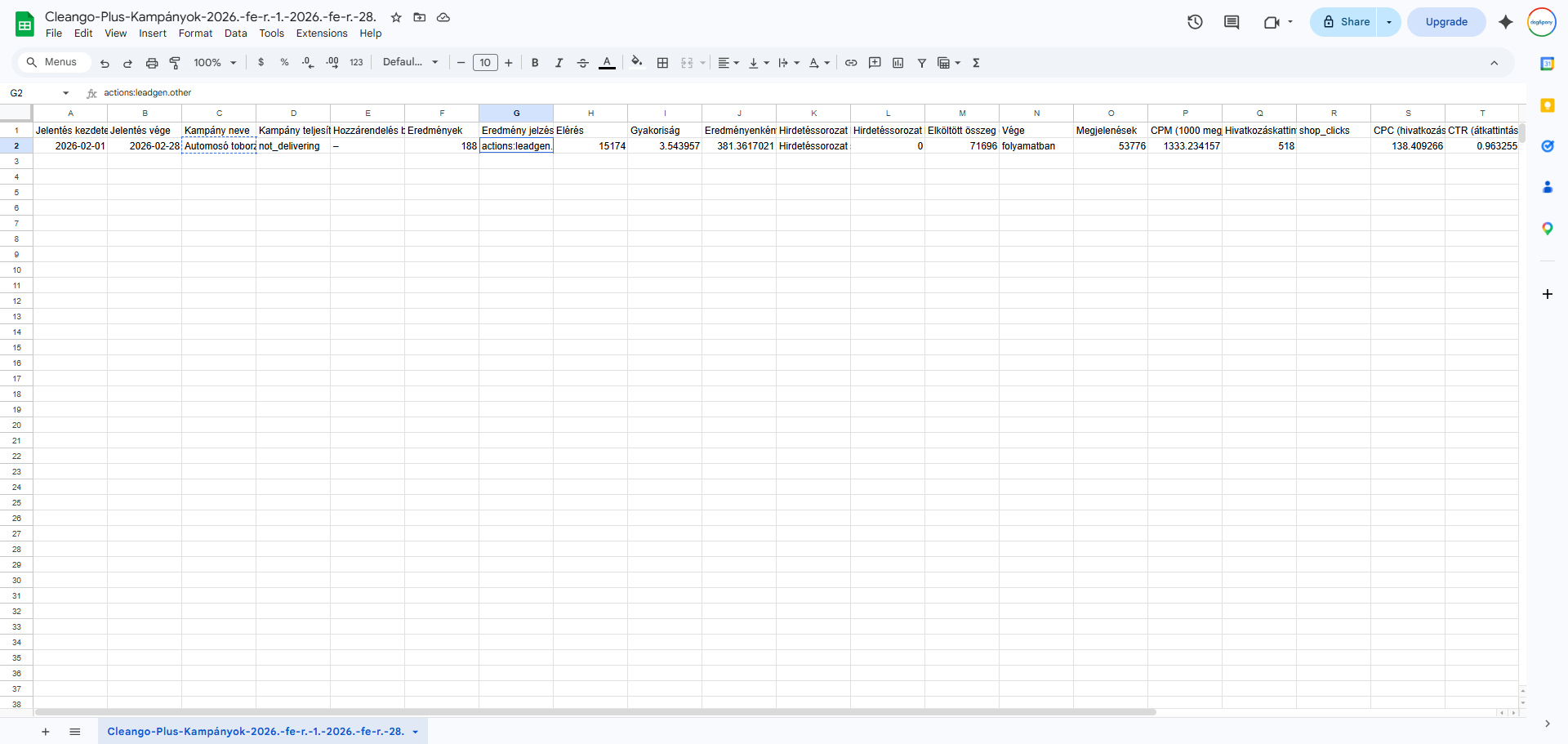Click the font size input field
The height and width of the screenshot is (744, 1568).
(x=485, y=63)
